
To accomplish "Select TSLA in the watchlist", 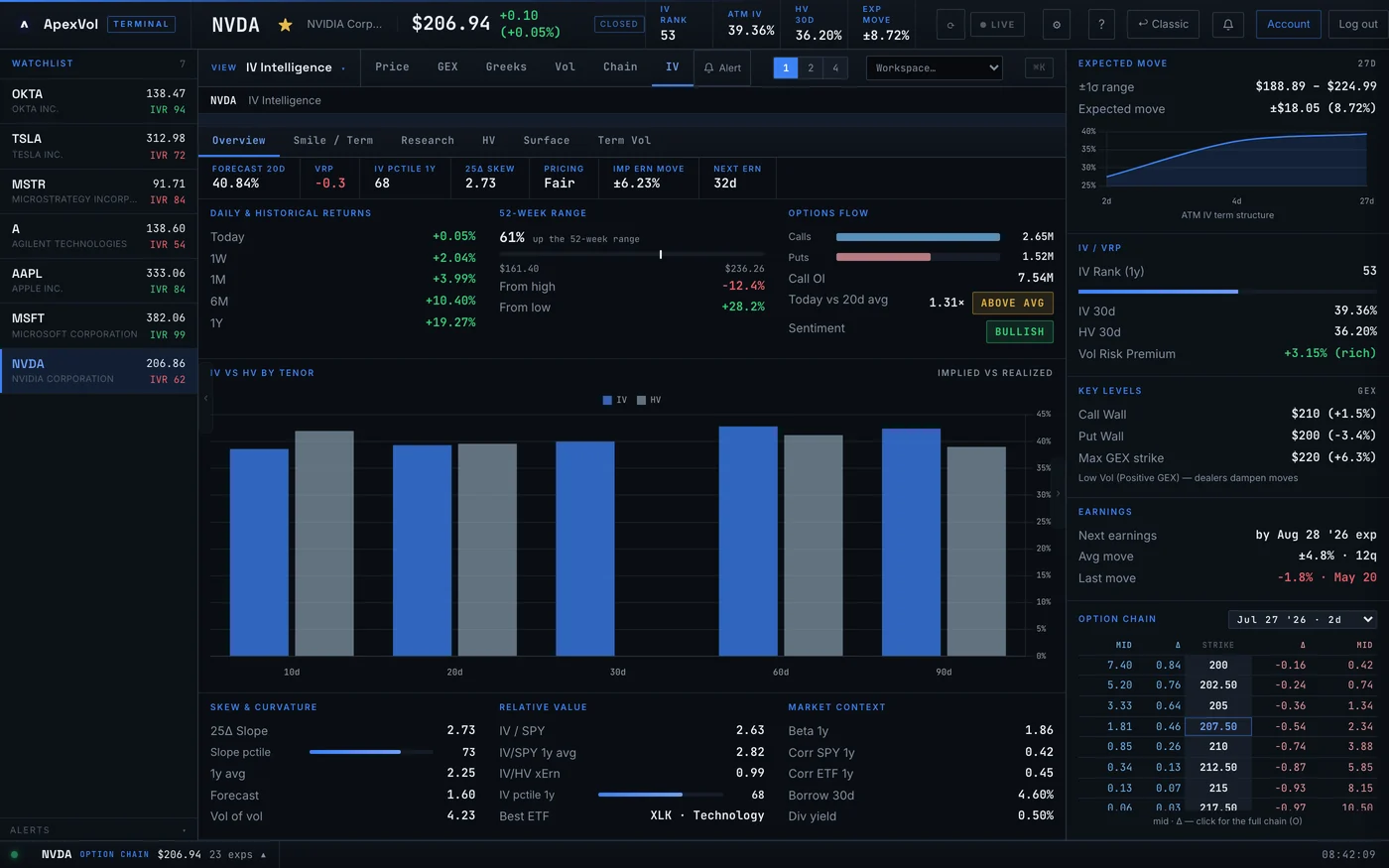I will click(x=98, y=146).
